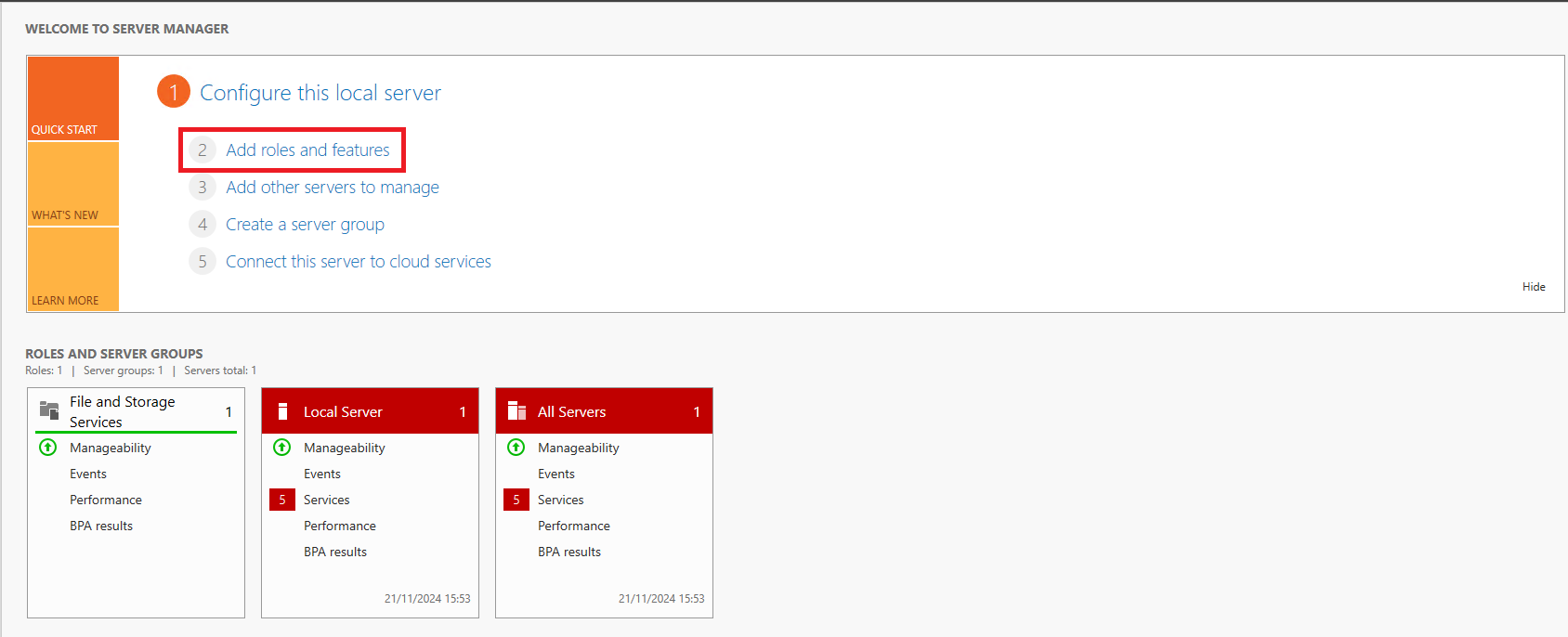Click the All Servers tile icon

(516, 411)
